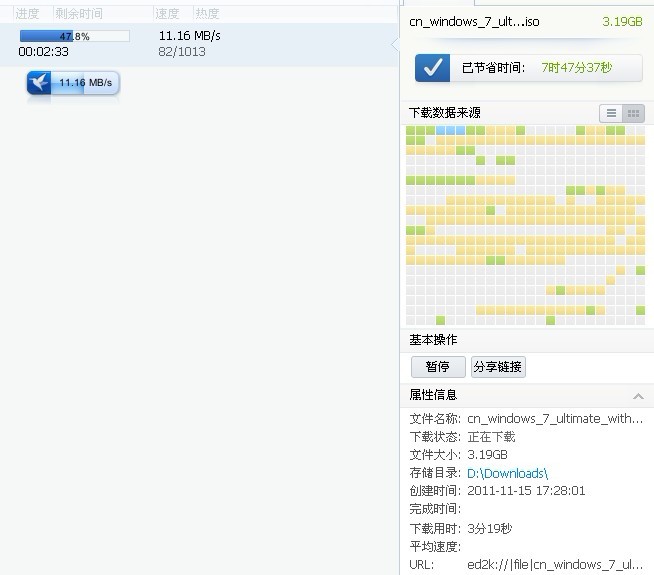The image size is (654, 575).
Task: Click the 文件大小 3.19GB value
Action: (x=487, y=454)
